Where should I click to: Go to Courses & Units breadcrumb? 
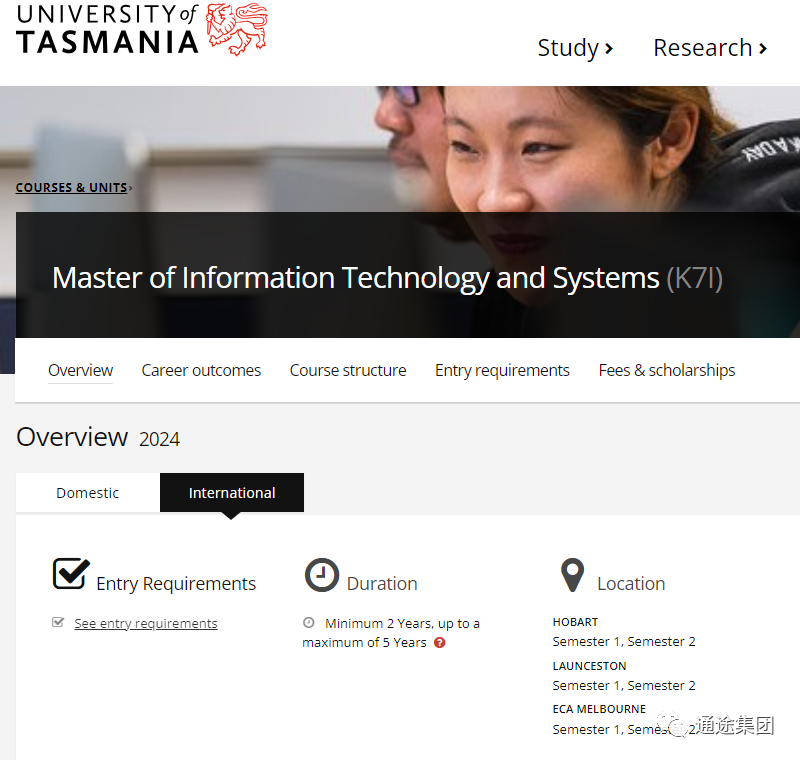(71, 188)
